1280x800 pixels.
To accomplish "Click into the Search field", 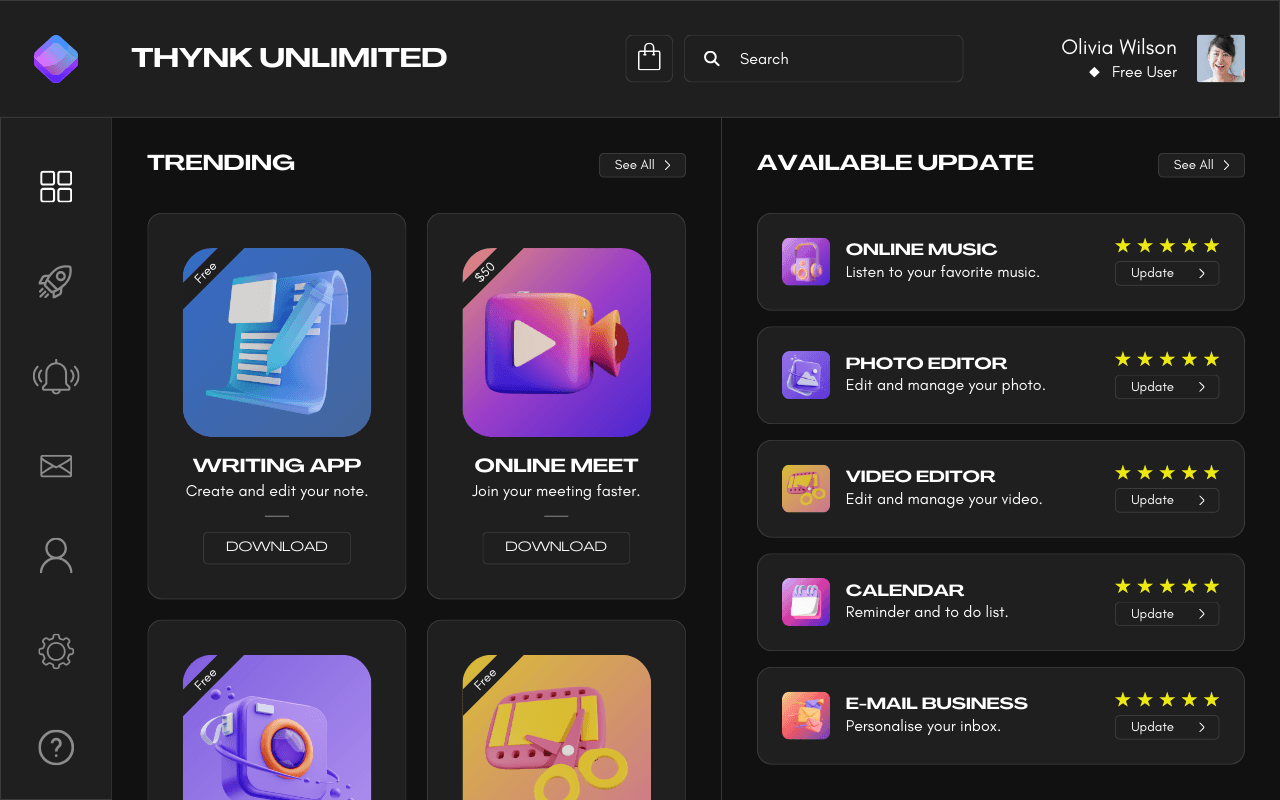I will click(x=823, y=59).
